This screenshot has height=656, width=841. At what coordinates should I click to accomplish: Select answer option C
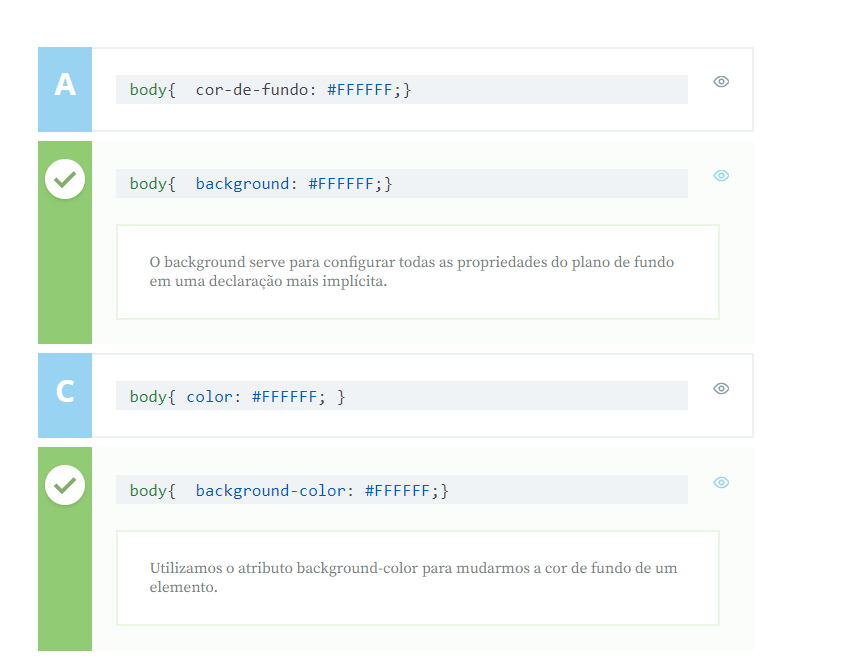coord(395,395)
